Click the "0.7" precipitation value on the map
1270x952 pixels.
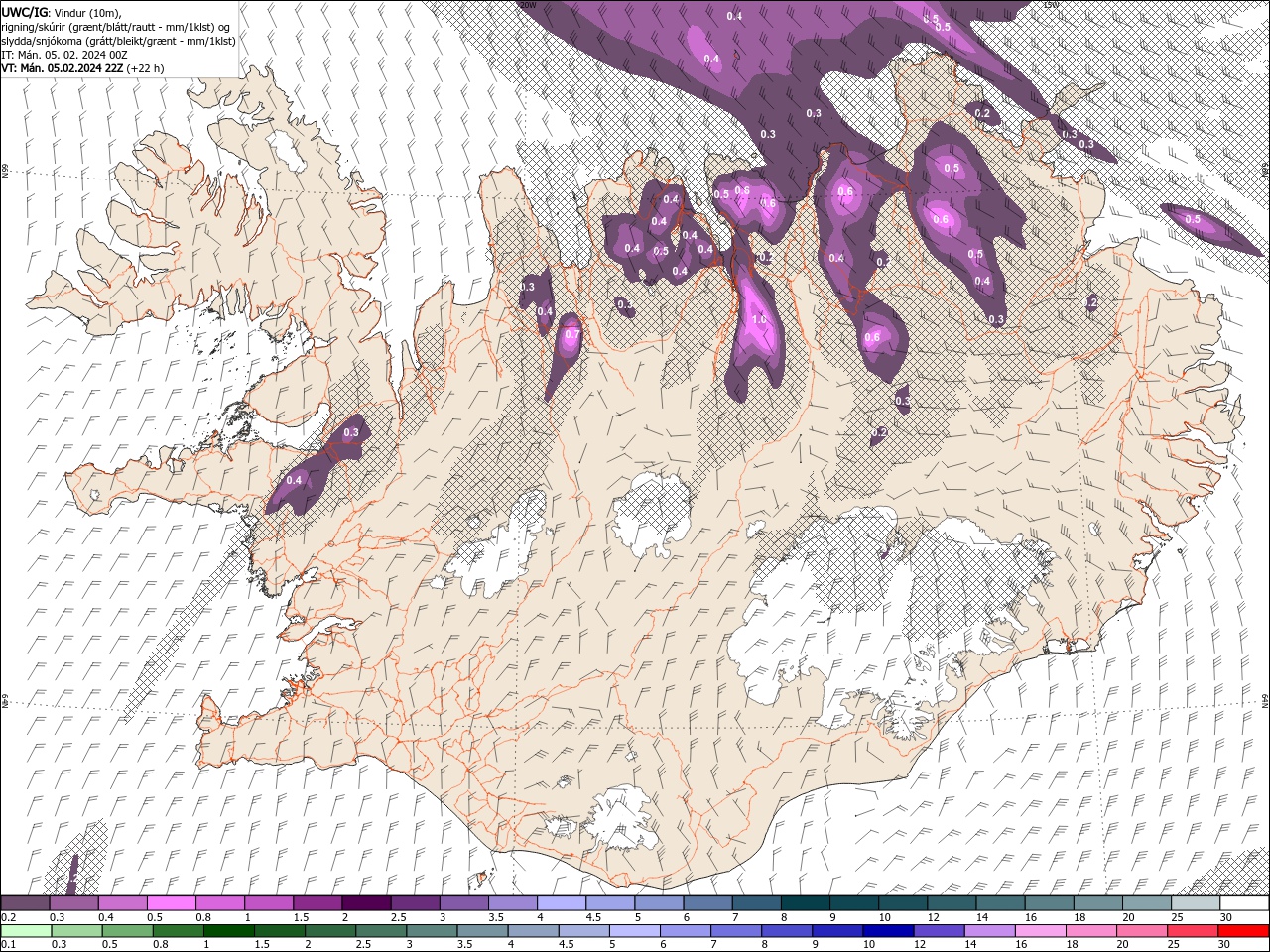(x=571, y=335)
